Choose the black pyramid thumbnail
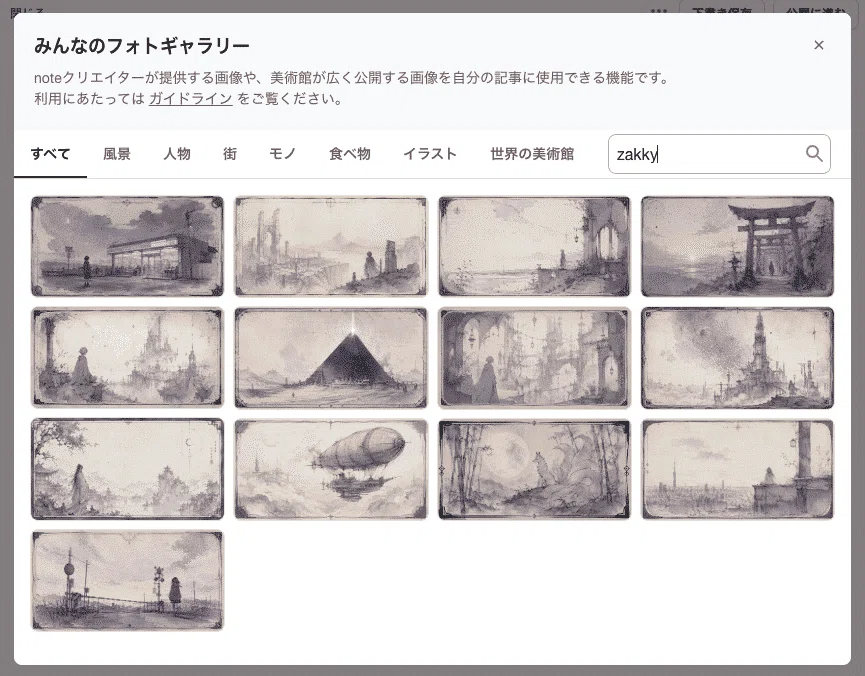The image size is (865, 676). [331, 358]
